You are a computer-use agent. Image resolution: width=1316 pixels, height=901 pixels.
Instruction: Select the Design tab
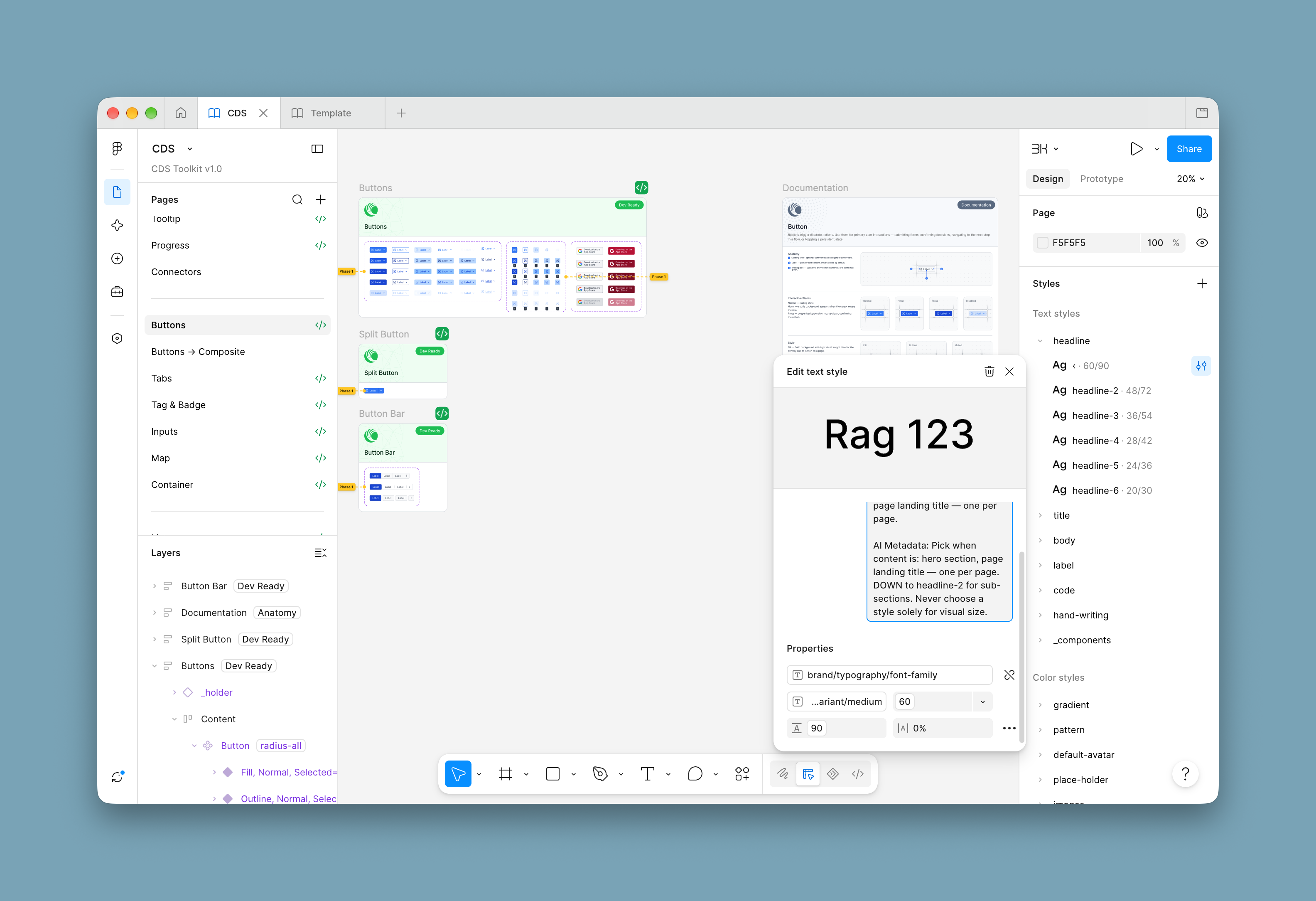point(1048,179)
